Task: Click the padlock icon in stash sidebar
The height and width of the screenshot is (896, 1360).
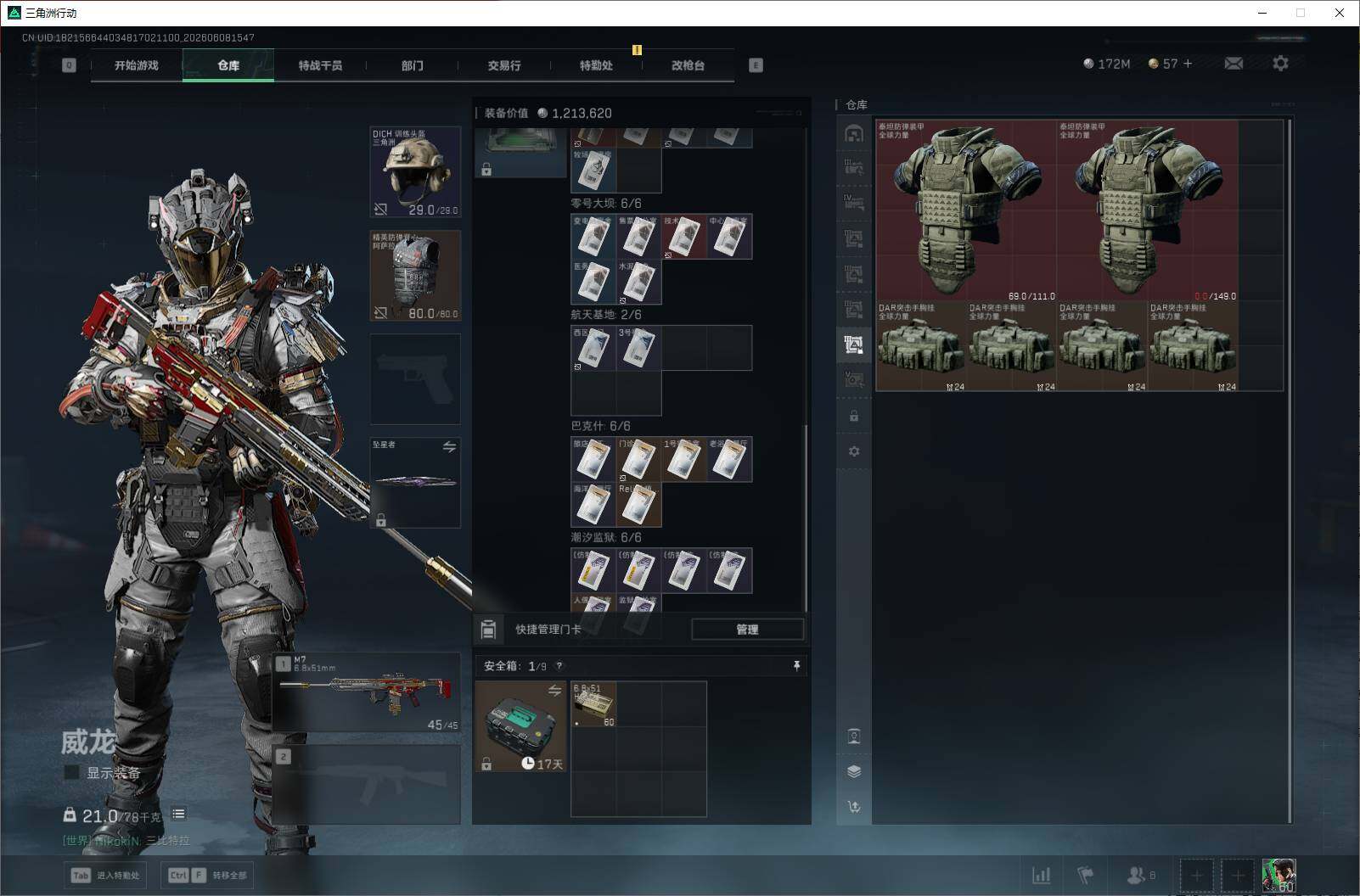Action: pos(854,416)
